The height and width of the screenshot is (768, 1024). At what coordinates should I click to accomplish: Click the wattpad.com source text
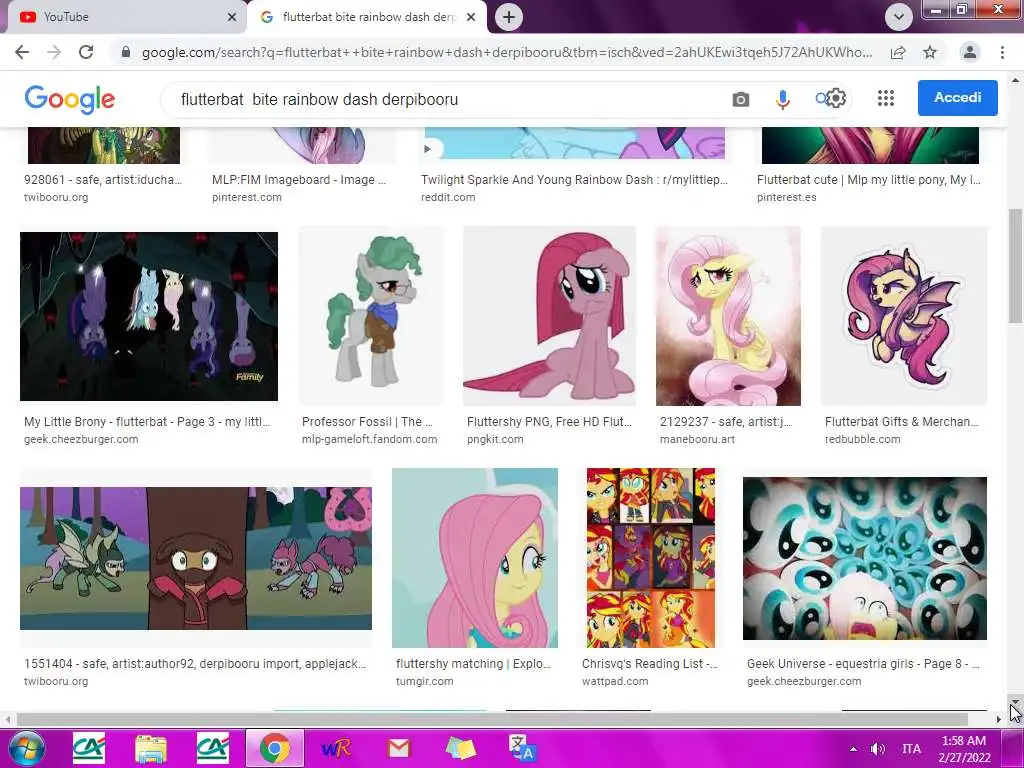tap(615, 681)
